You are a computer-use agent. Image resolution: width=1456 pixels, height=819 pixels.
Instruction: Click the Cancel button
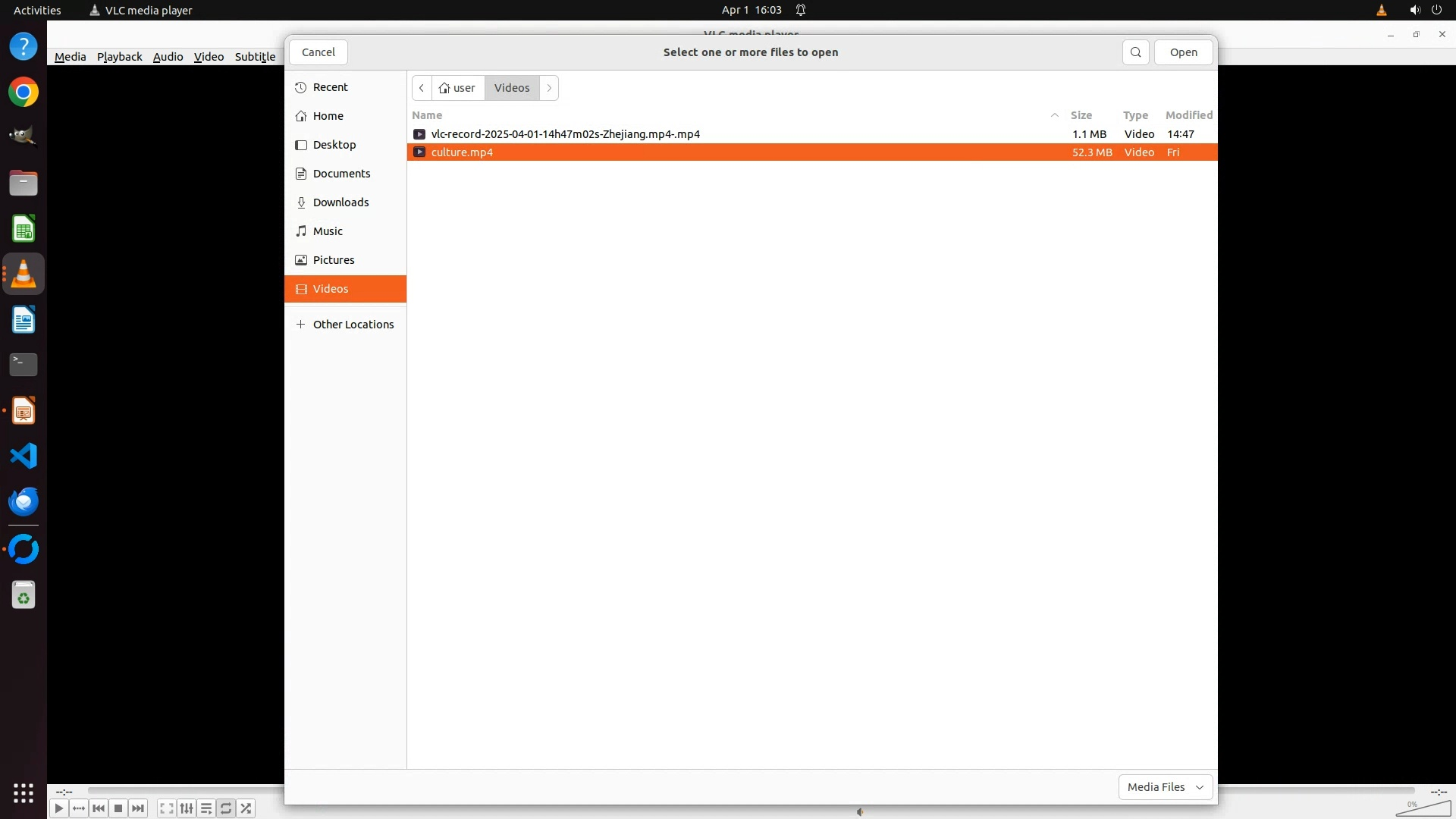[318, 52]
